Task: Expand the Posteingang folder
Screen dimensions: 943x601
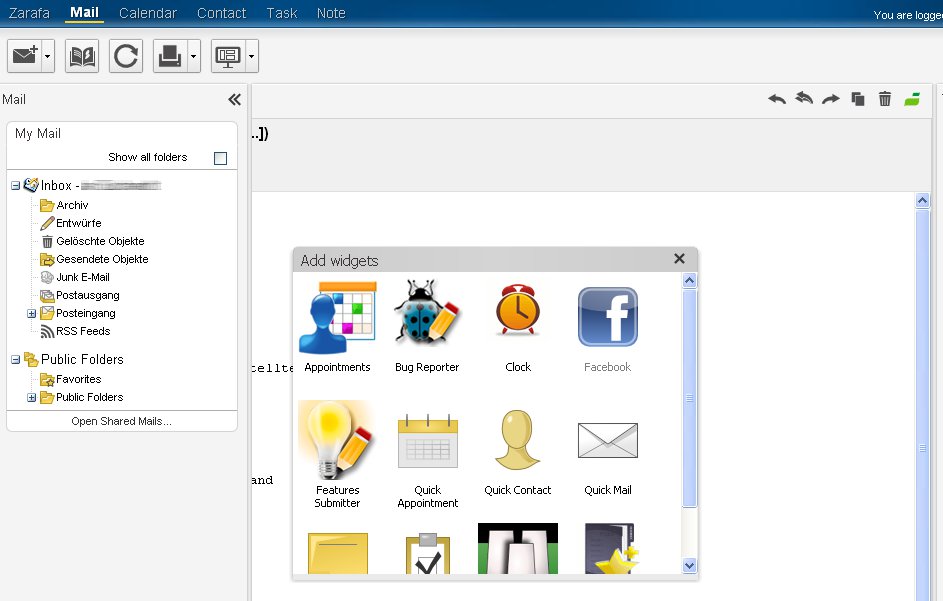Action: (31, 313)
